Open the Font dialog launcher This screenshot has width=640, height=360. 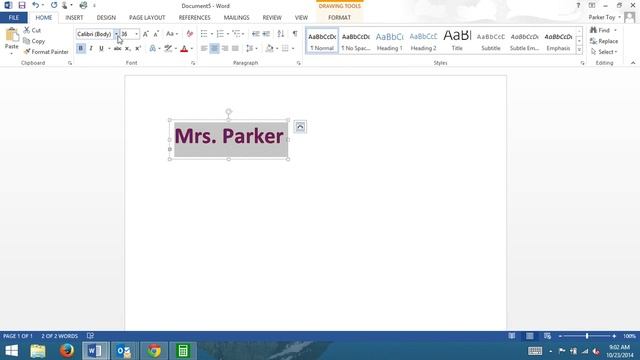193,63
